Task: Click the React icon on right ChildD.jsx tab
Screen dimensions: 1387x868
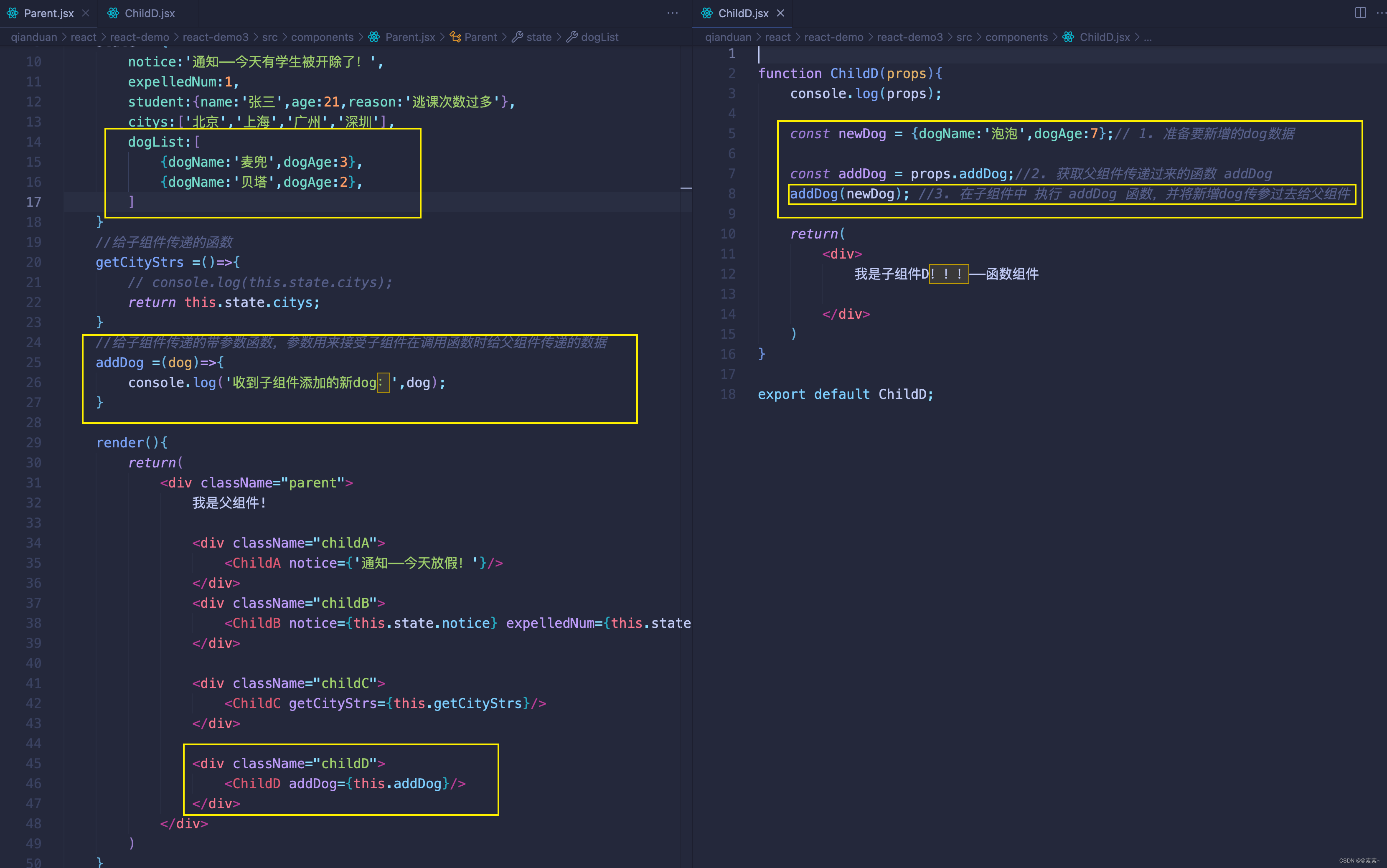Action: [x=707, y=13]
